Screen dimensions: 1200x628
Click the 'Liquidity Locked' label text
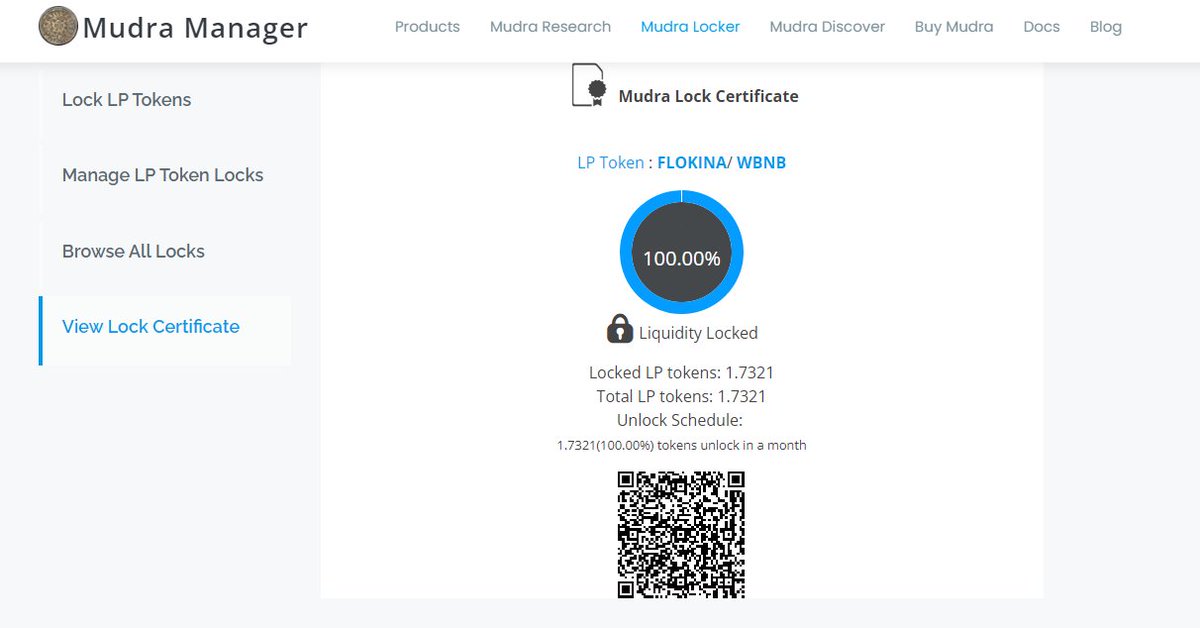pos(698,333)
